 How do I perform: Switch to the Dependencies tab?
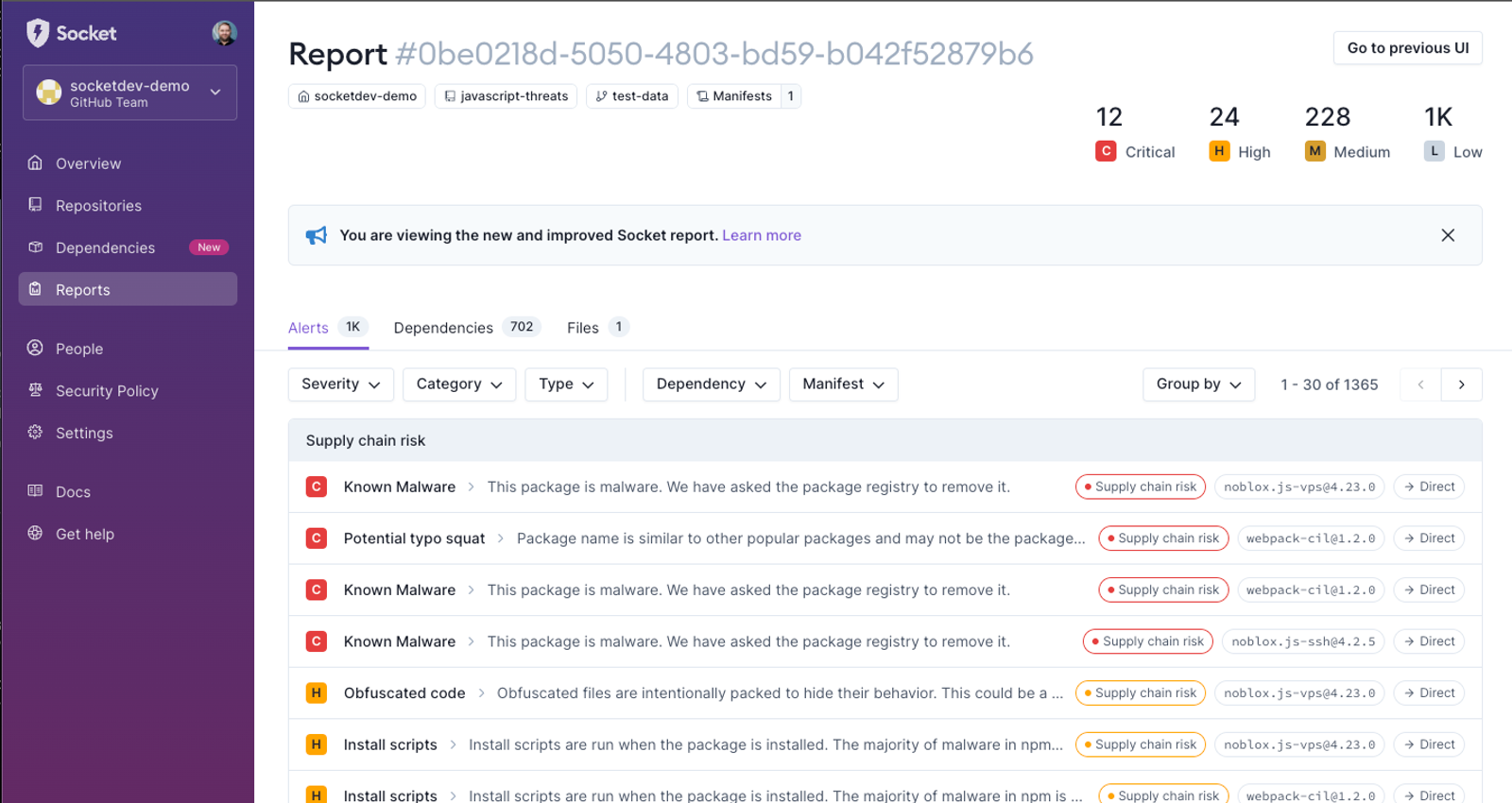(x=467, y=328)
